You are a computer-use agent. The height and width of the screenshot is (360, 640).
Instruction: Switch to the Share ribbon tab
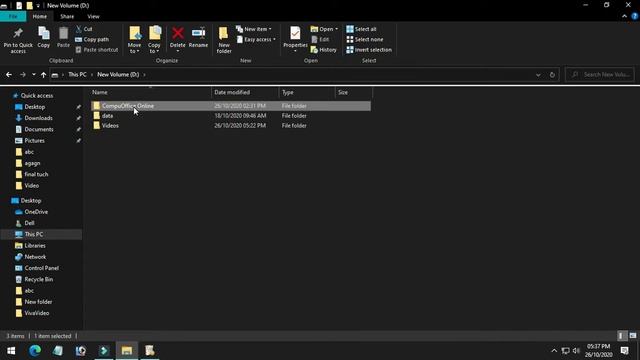pos(67,16)
